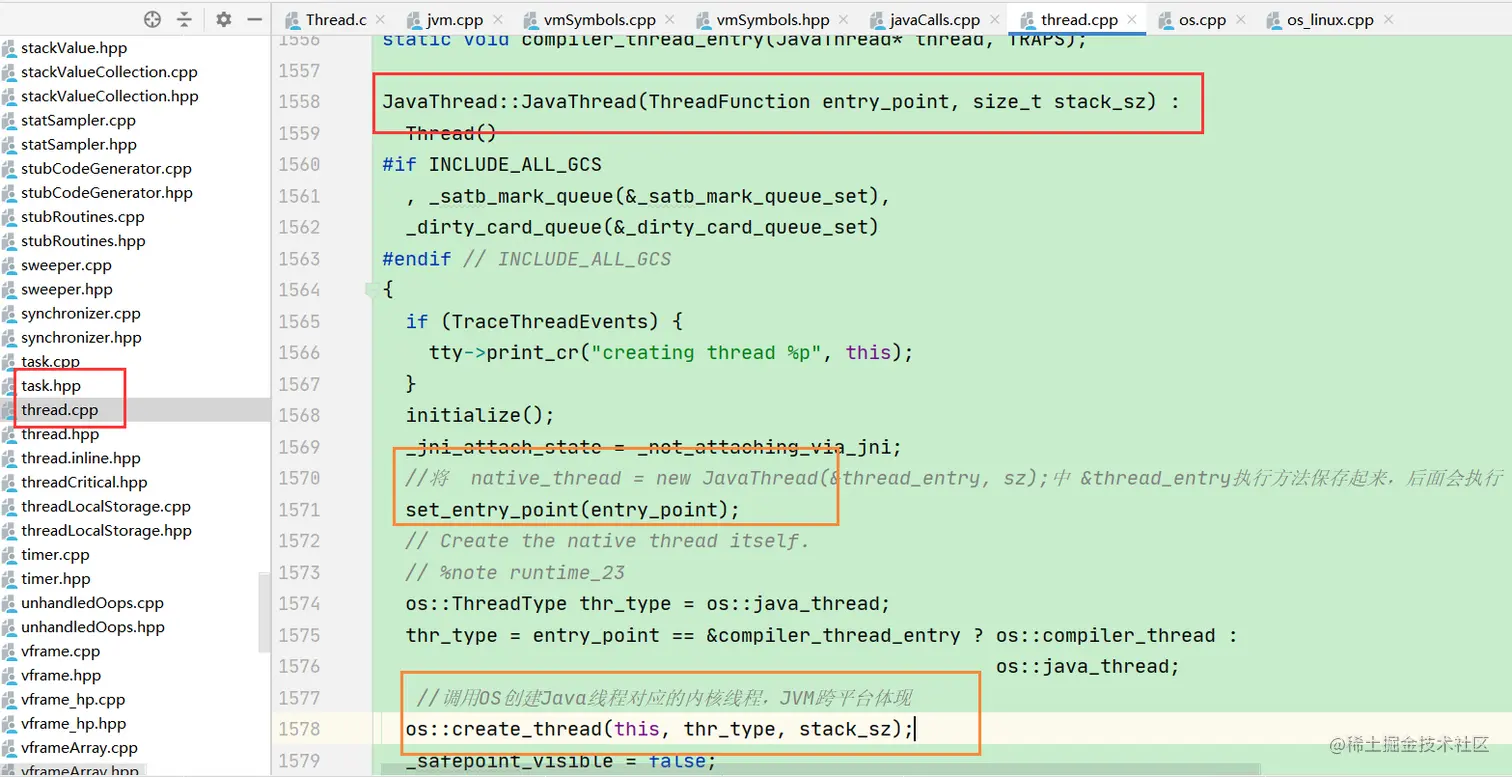The image size is (1512, 777).
Task: Select thread.cpp in file tree
Action: 59,410
